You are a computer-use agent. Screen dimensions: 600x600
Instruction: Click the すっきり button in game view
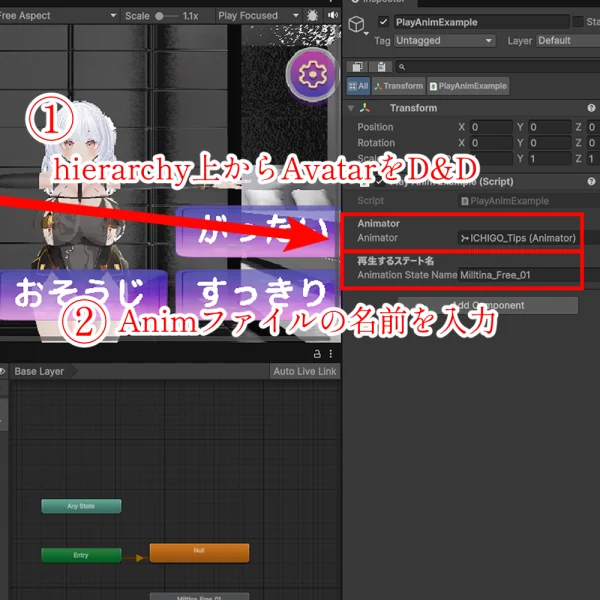257,294
